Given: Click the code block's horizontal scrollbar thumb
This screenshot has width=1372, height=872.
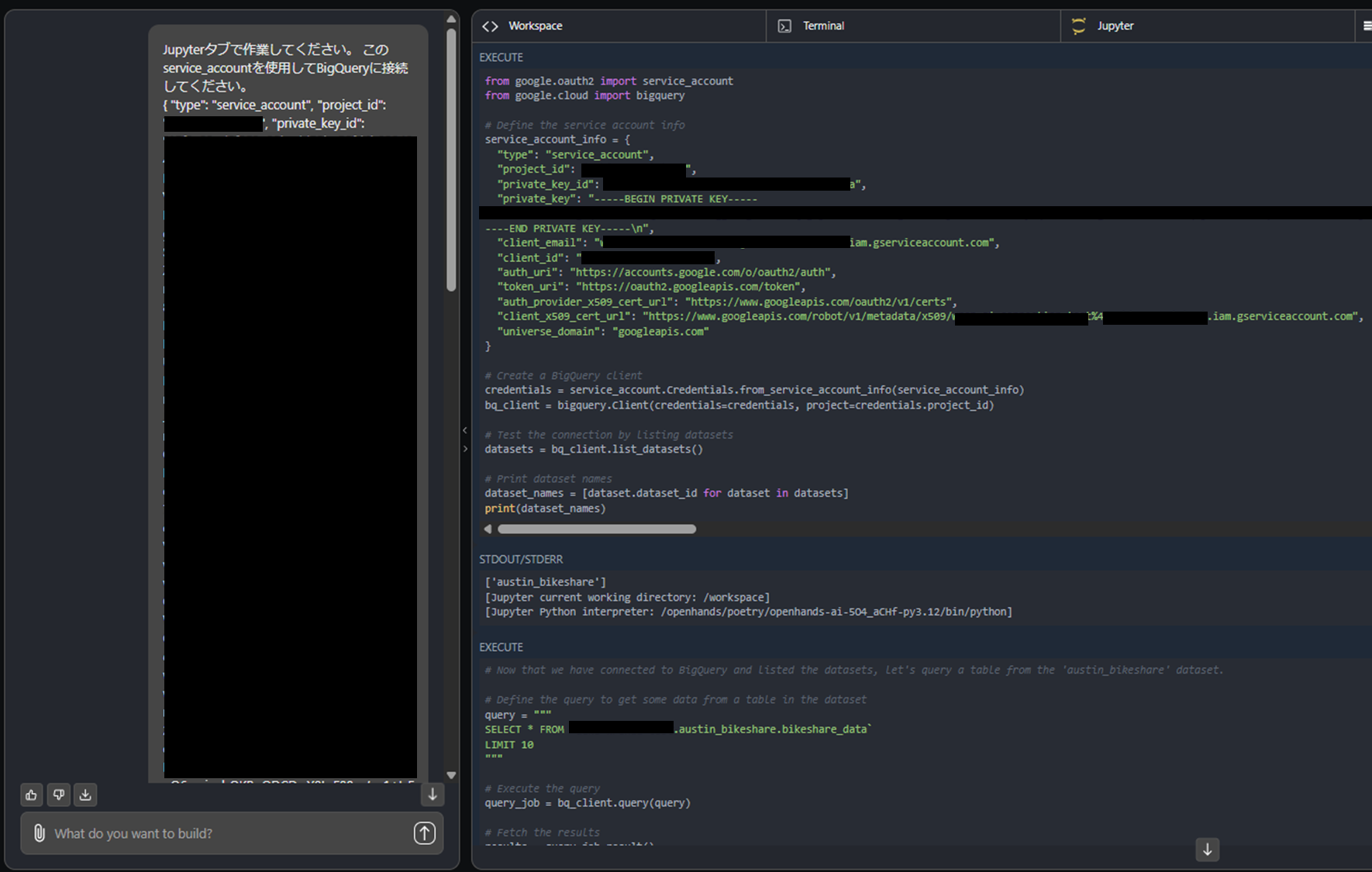Looking at the screenshot, I should [597, 529].
